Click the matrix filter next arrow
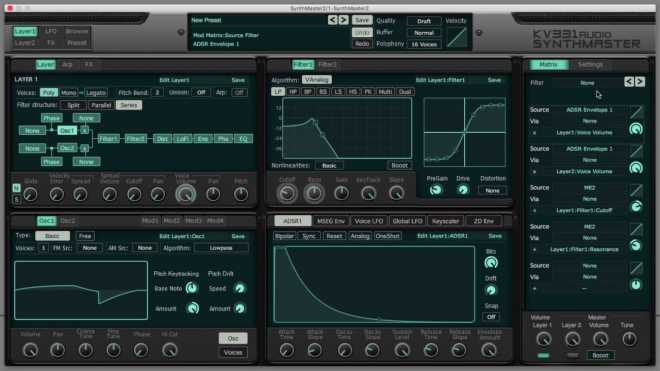Viewport: 660px width, 371px height. coord(640,82)
